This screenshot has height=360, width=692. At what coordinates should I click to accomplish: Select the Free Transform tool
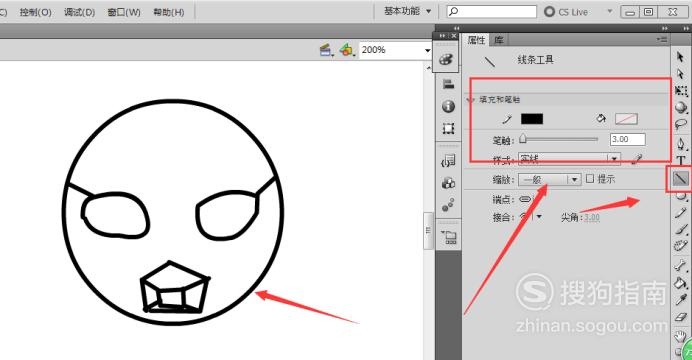(x=681, y=90)
